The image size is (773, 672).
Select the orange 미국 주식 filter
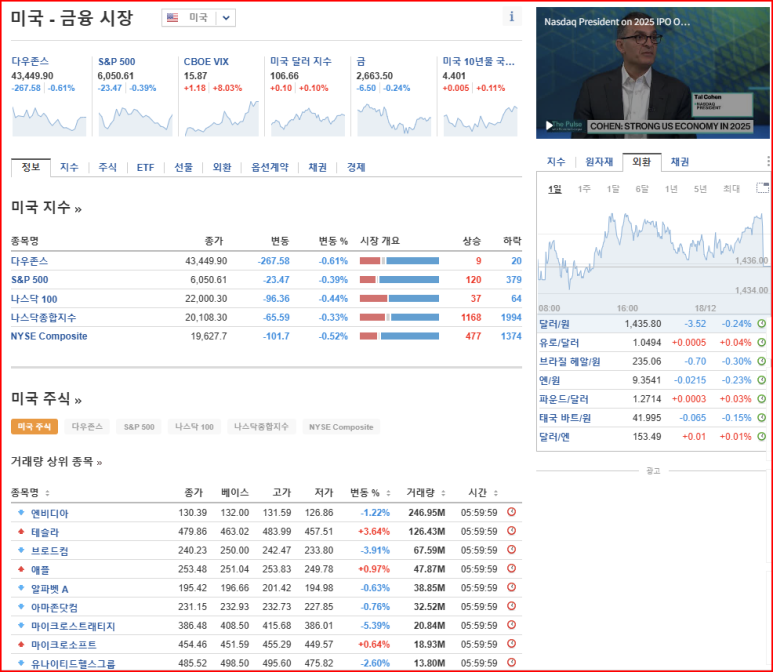[34, 426]
